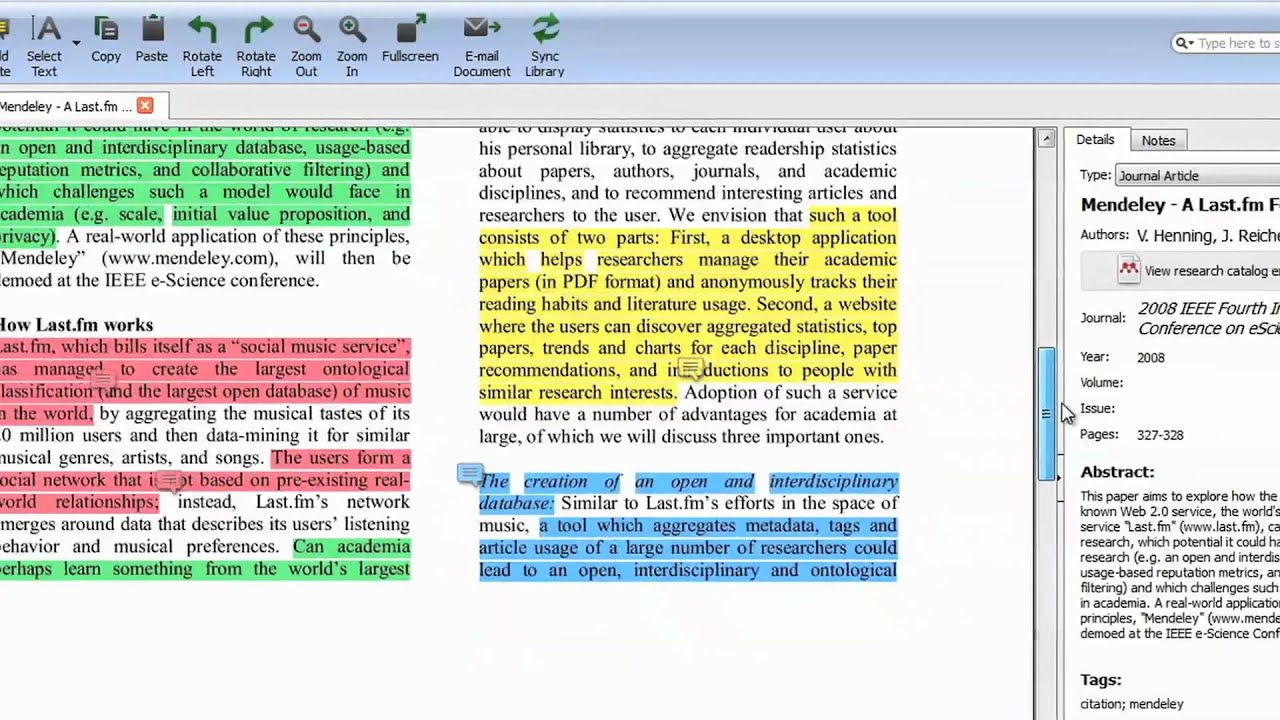Rotate the document left
The height and width of the screenshot is (720, 1280).
pyautogui.click(x=202, y=46)
